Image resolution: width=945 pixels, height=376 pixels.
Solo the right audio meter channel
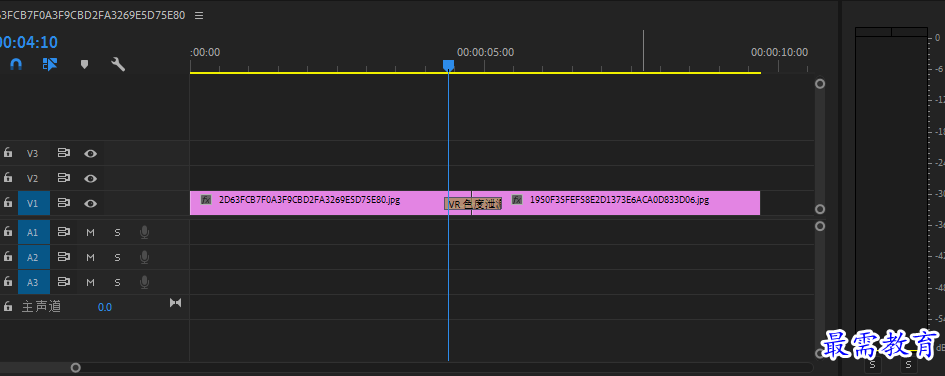coord(908,365)
